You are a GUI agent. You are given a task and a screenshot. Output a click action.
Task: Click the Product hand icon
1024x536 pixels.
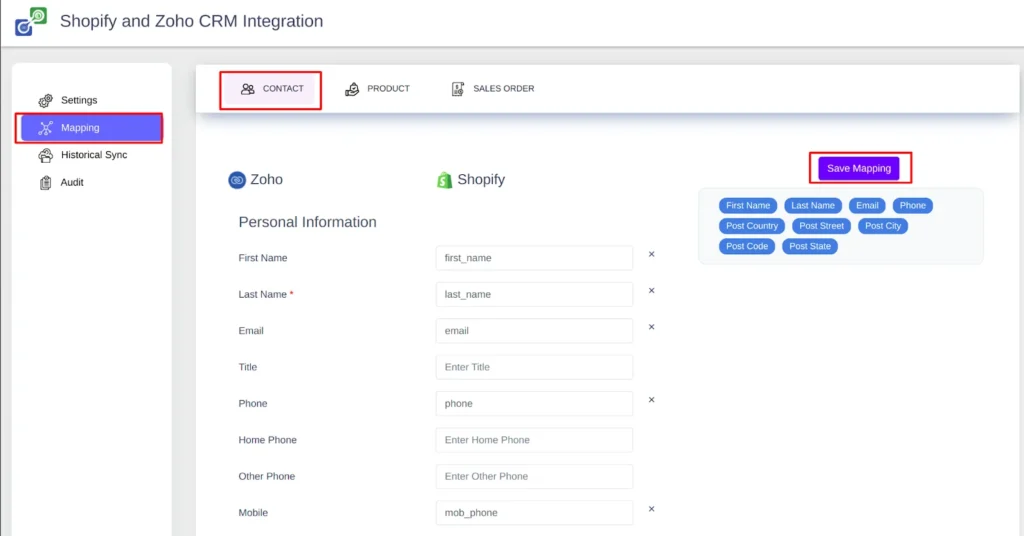coord(352,89)
